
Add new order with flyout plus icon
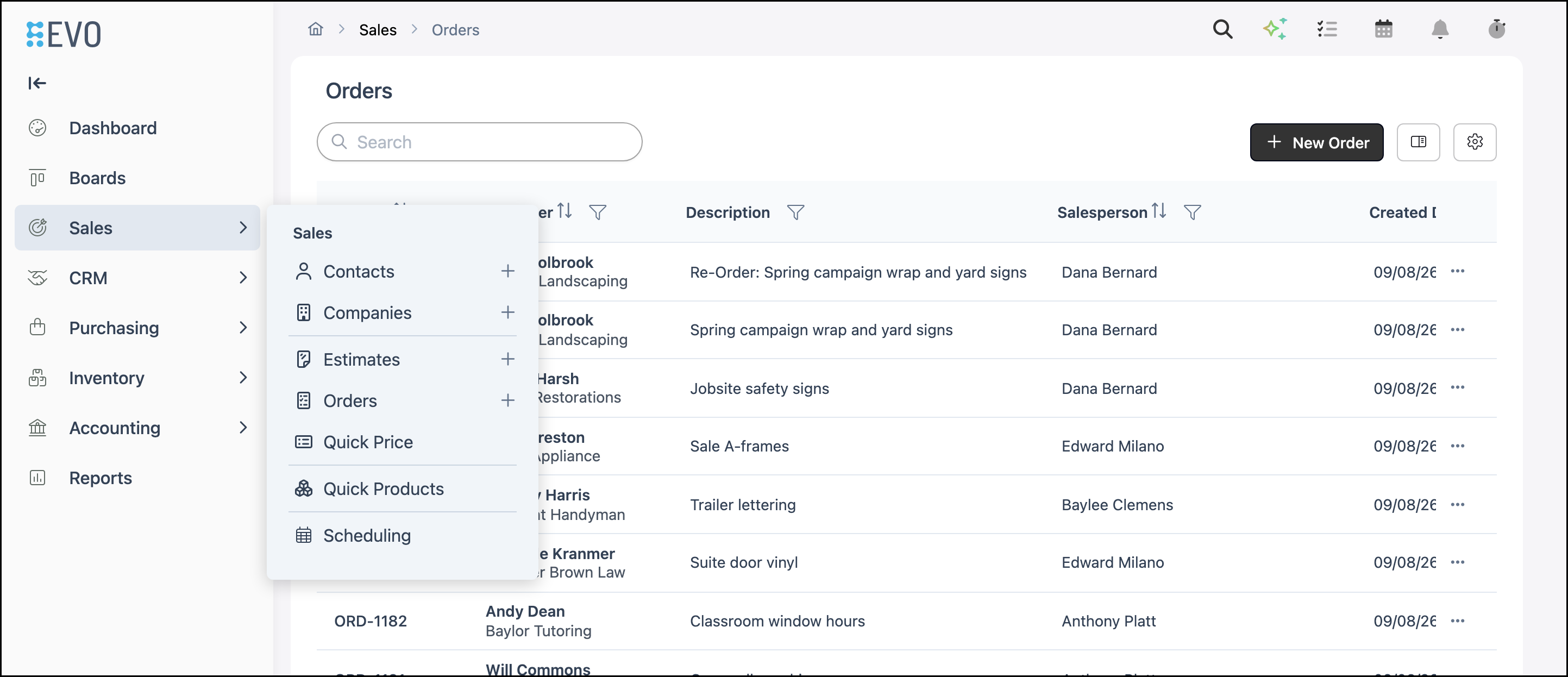[507, 400]
